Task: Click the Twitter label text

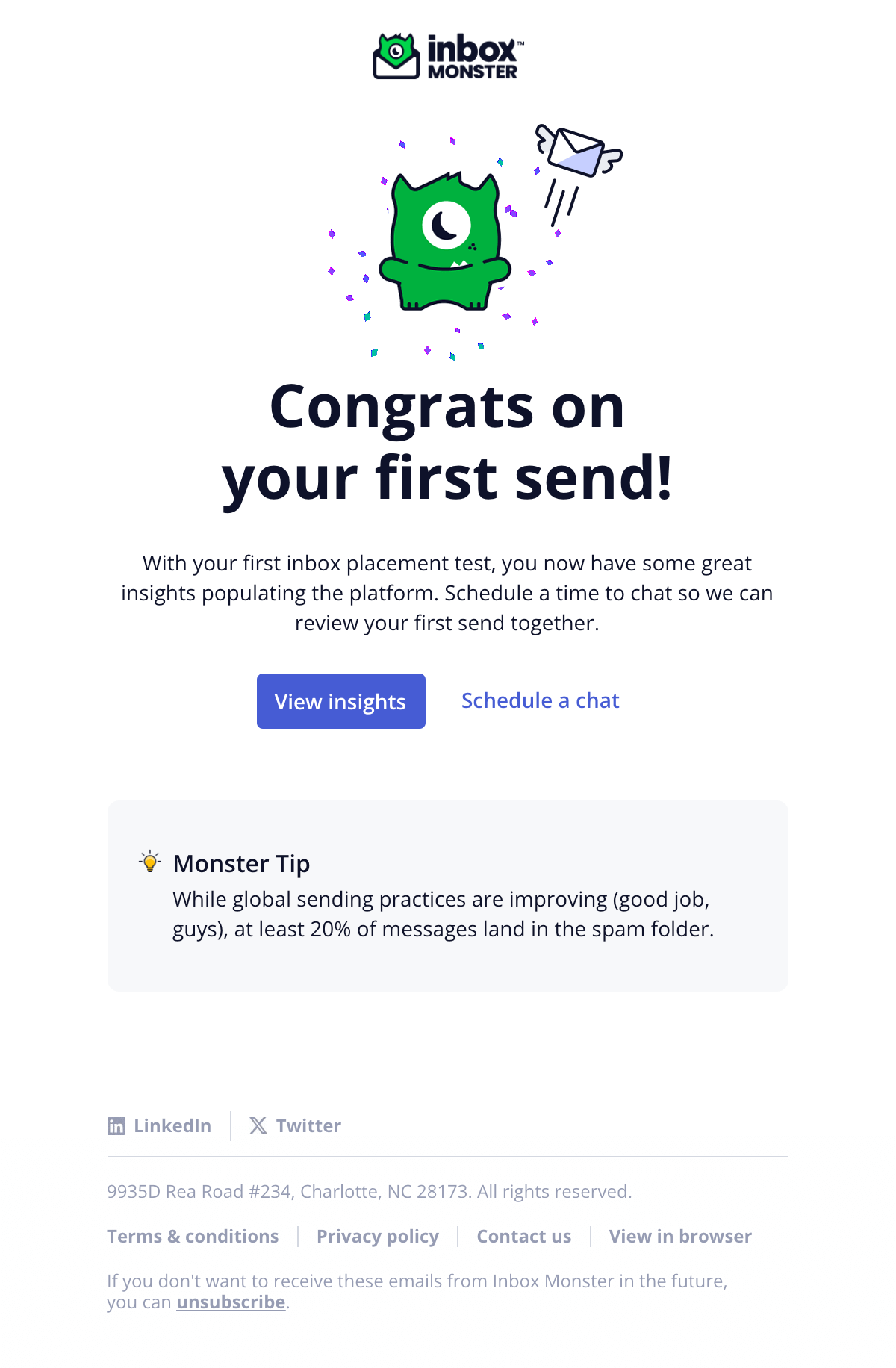Action: 308,1125
